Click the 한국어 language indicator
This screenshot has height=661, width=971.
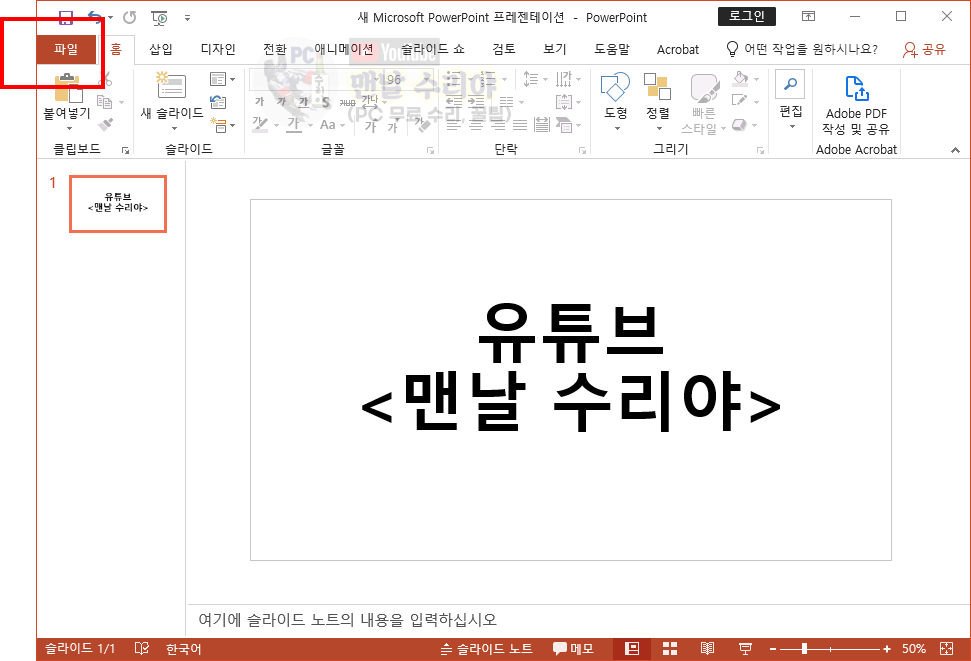click(183, 649)
